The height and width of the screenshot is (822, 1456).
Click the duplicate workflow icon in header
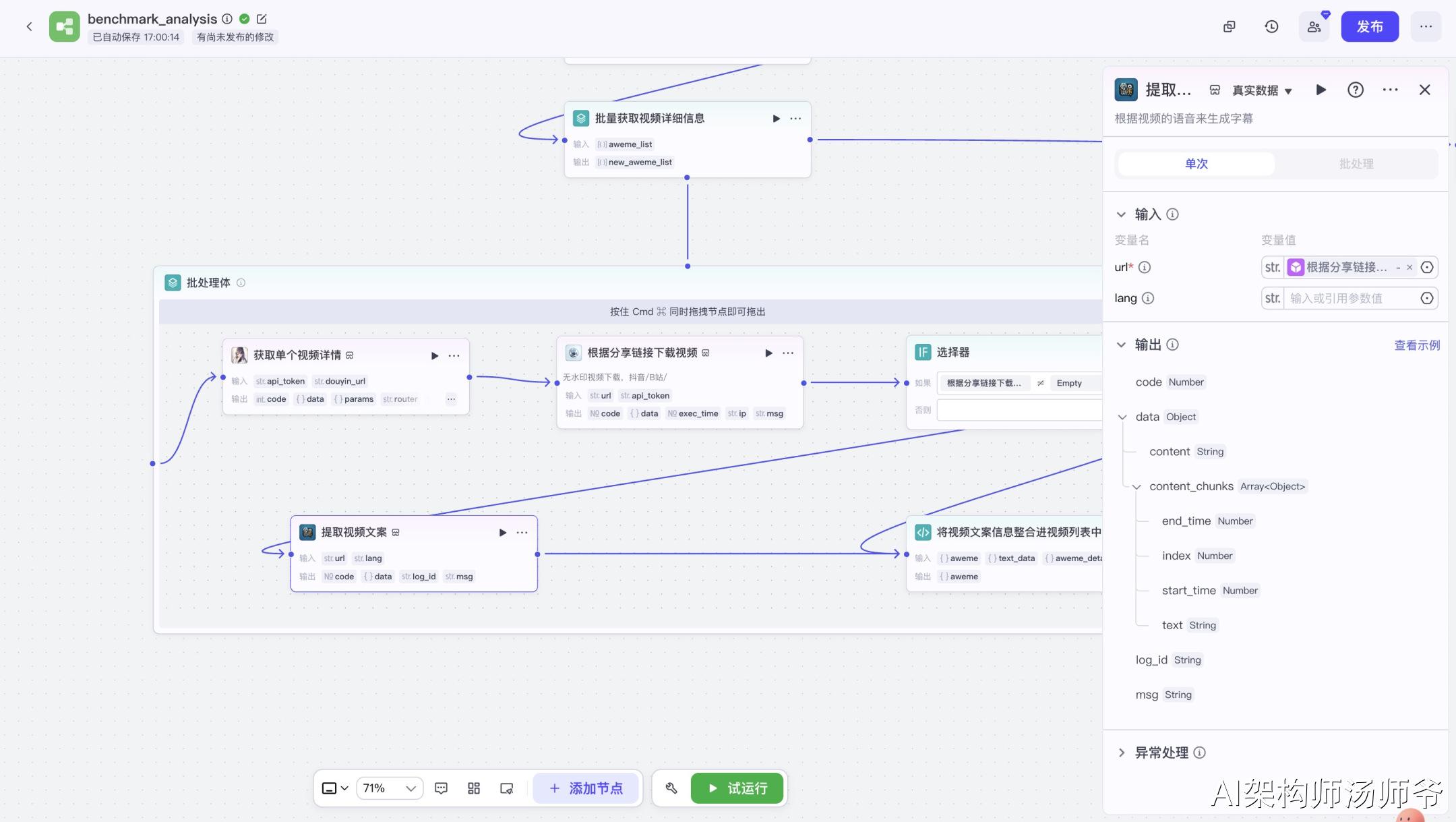pyautogui.click(x=1230, y=27)
